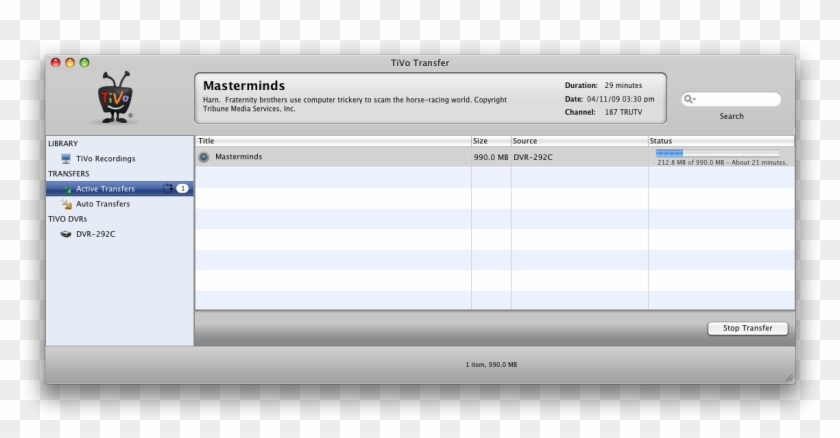Sort by the Source column header
840x438 pixels.
pyautogui.click(x=578, y=141)
